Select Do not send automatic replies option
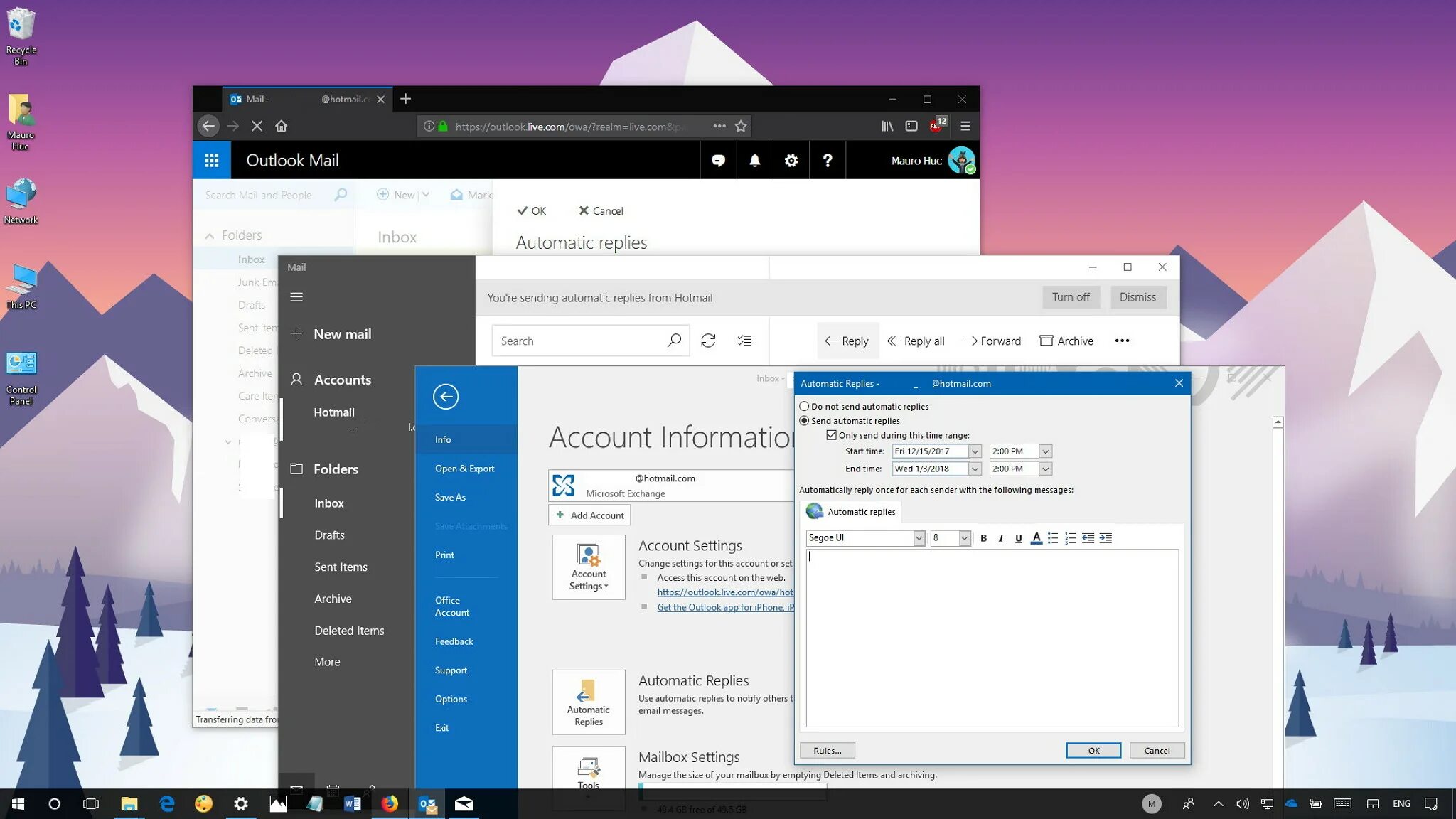Screen dimensions: 1456x819 (804, 406)
